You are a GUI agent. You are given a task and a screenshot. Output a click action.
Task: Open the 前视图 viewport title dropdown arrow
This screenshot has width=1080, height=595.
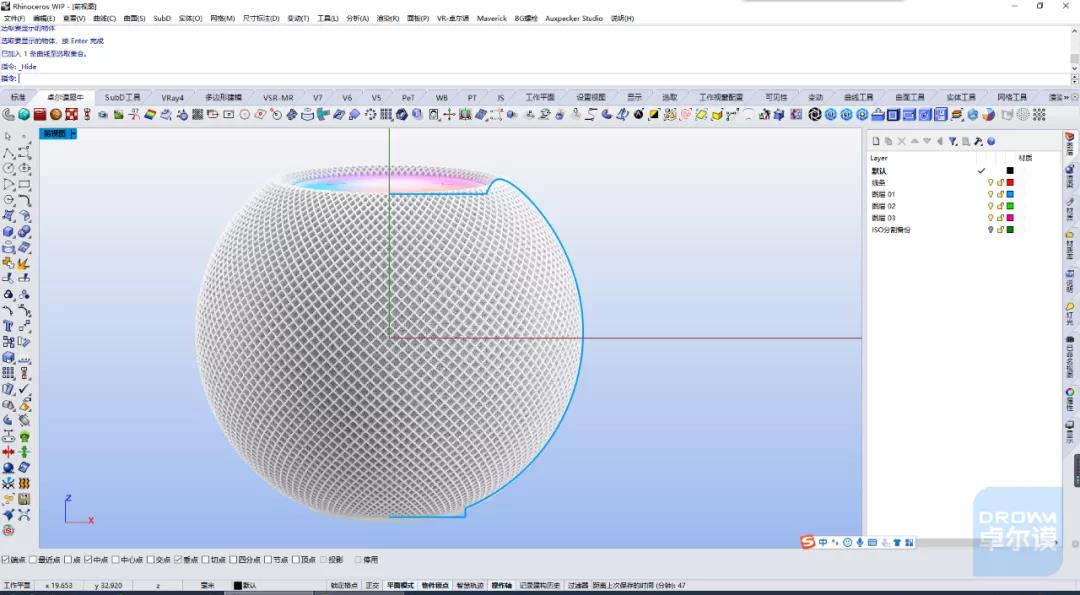(x=74, y=134)
